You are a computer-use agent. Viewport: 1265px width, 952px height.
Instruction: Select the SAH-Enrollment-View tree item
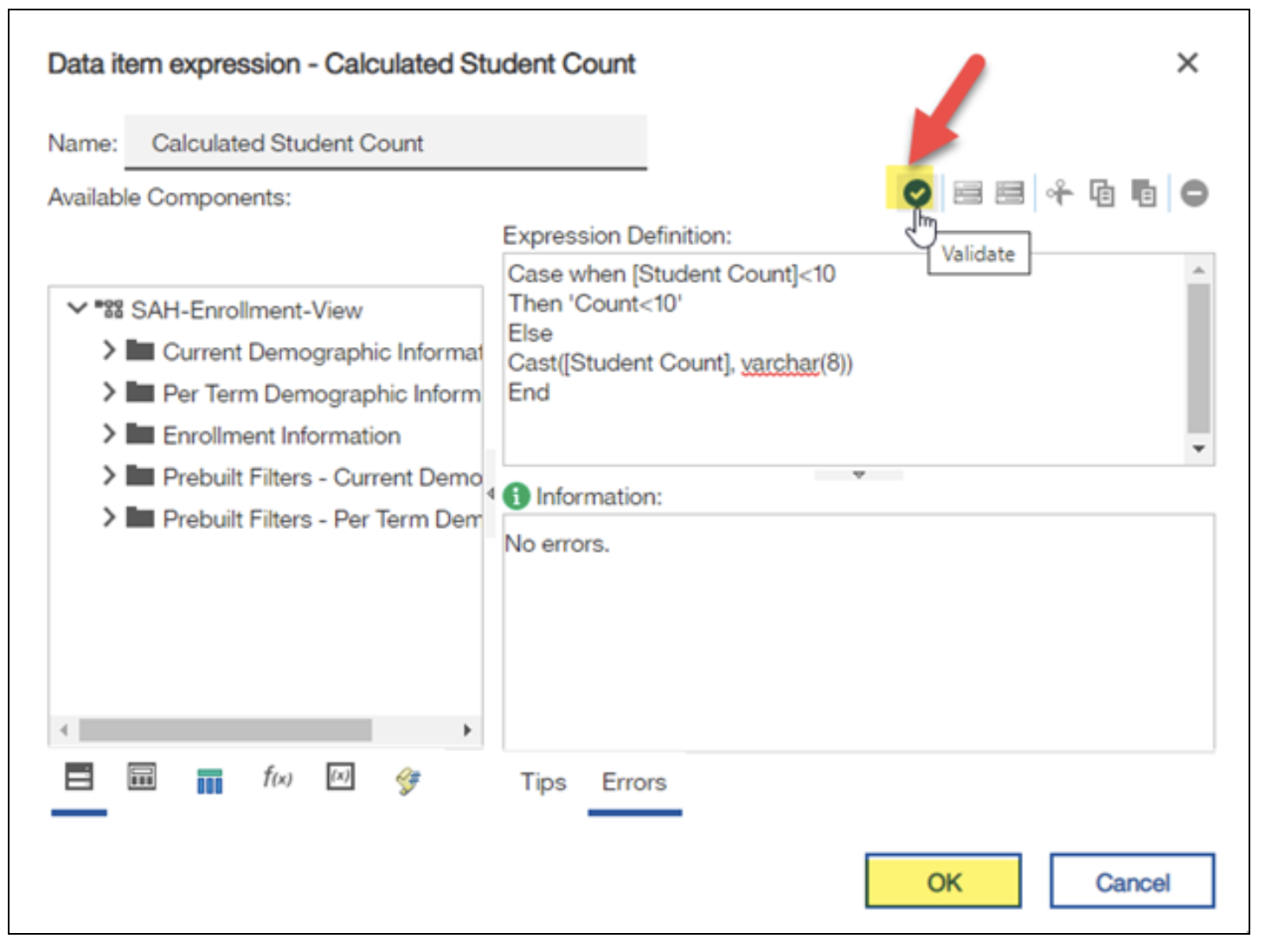pyautogui.click(x=246, y=310)
